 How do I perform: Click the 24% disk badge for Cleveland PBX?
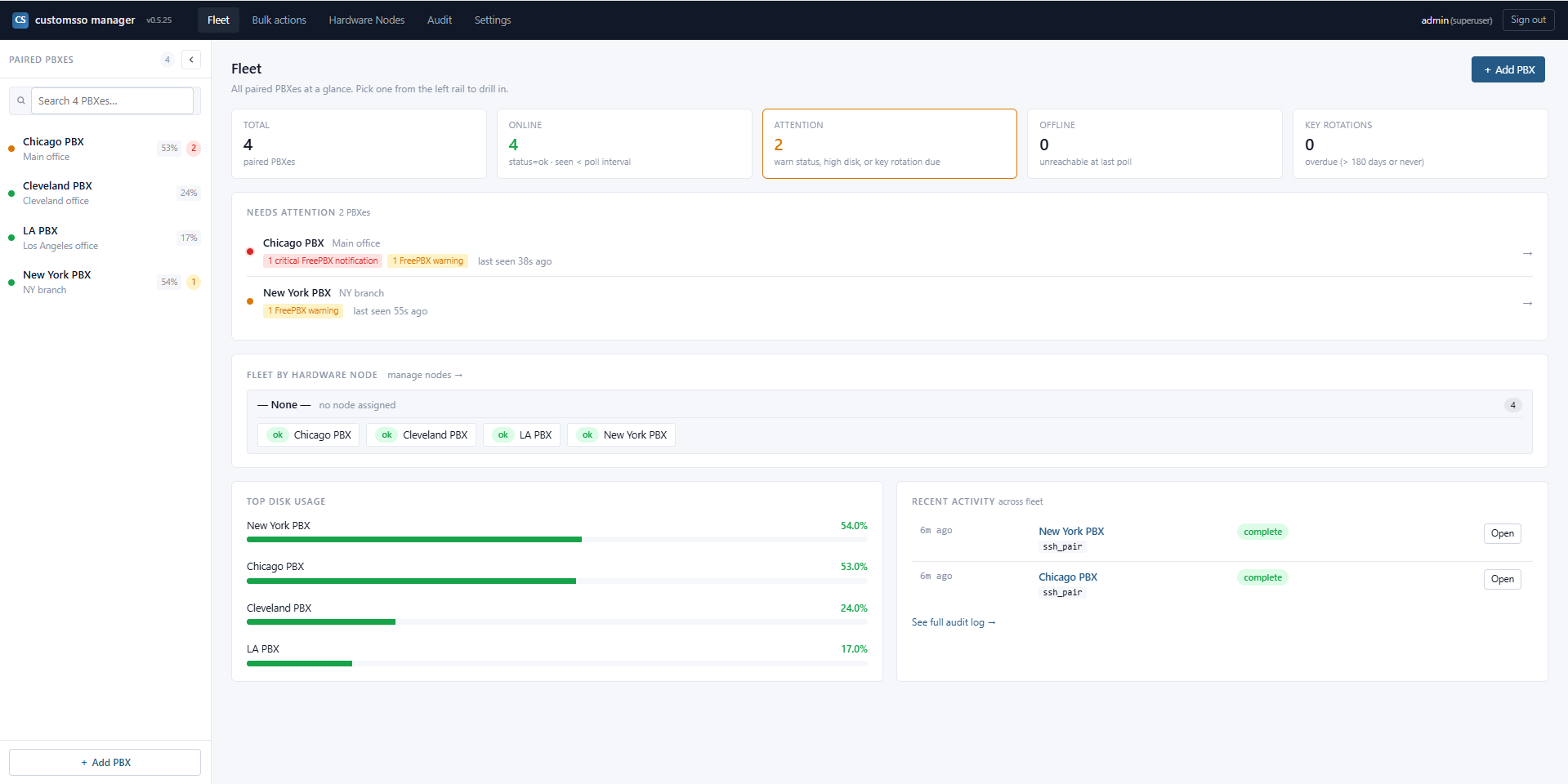pos(189,193)
